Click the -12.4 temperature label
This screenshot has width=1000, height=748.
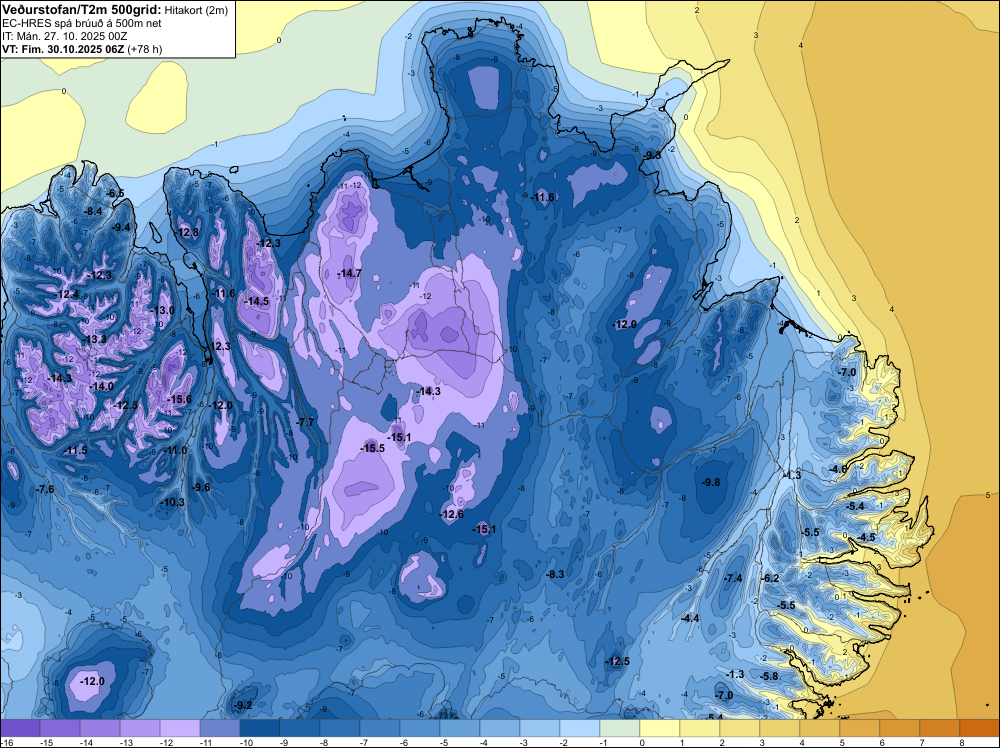(x=67, y=295)
